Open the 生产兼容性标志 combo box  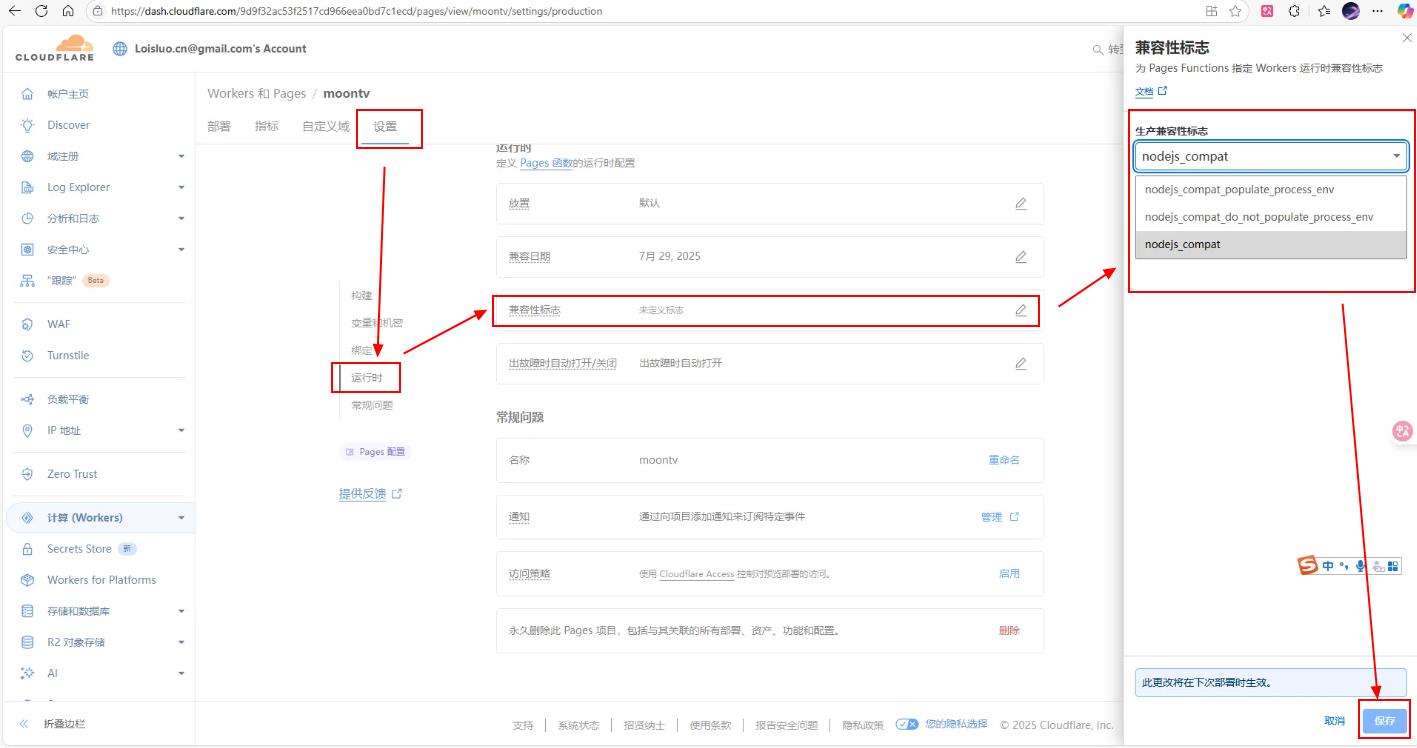pyautogui.click(x=1271, y=156)
